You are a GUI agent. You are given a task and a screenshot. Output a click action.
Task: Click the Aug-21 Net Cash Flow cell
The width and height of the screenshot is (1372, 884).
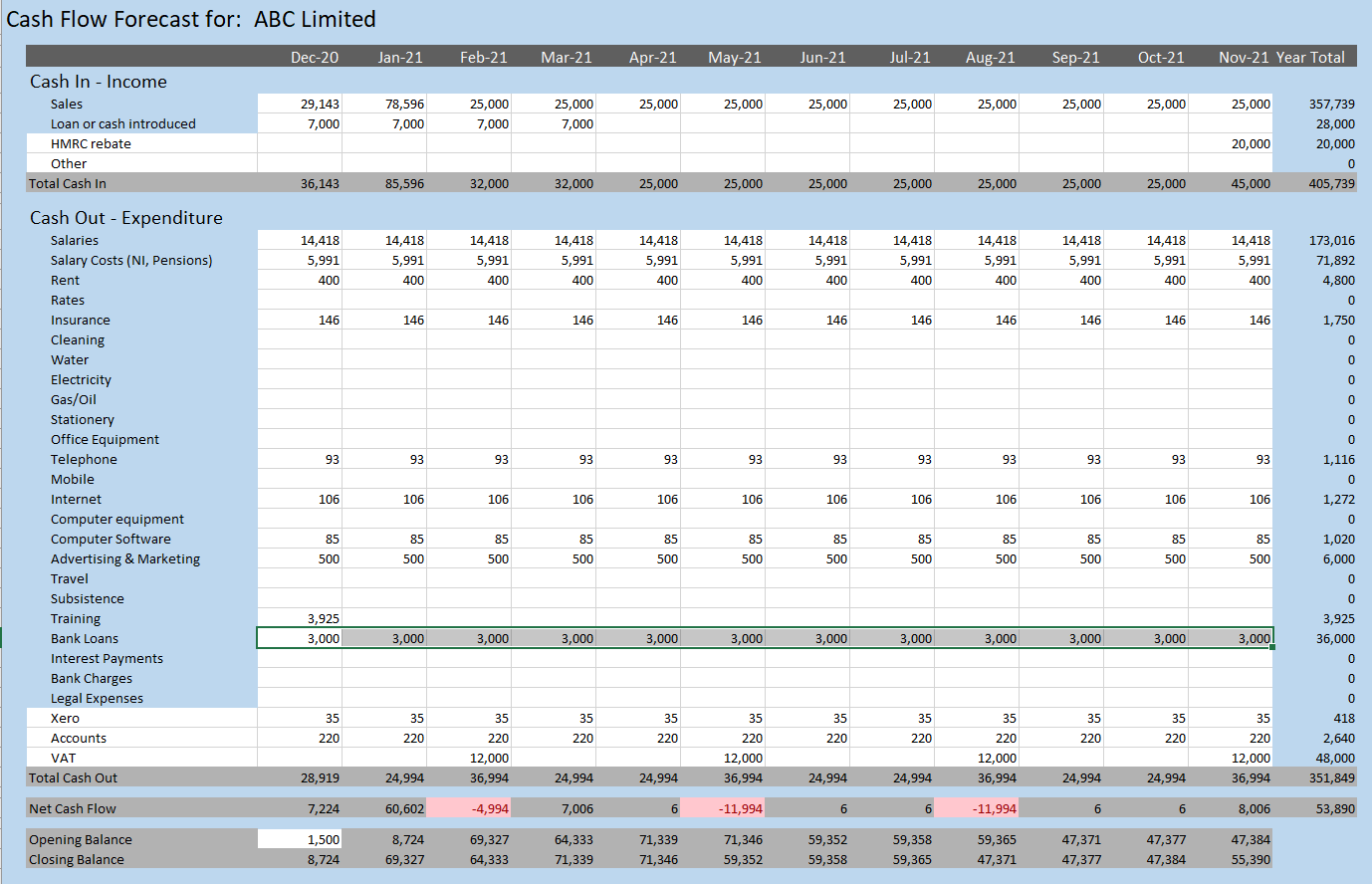(977, 808)
